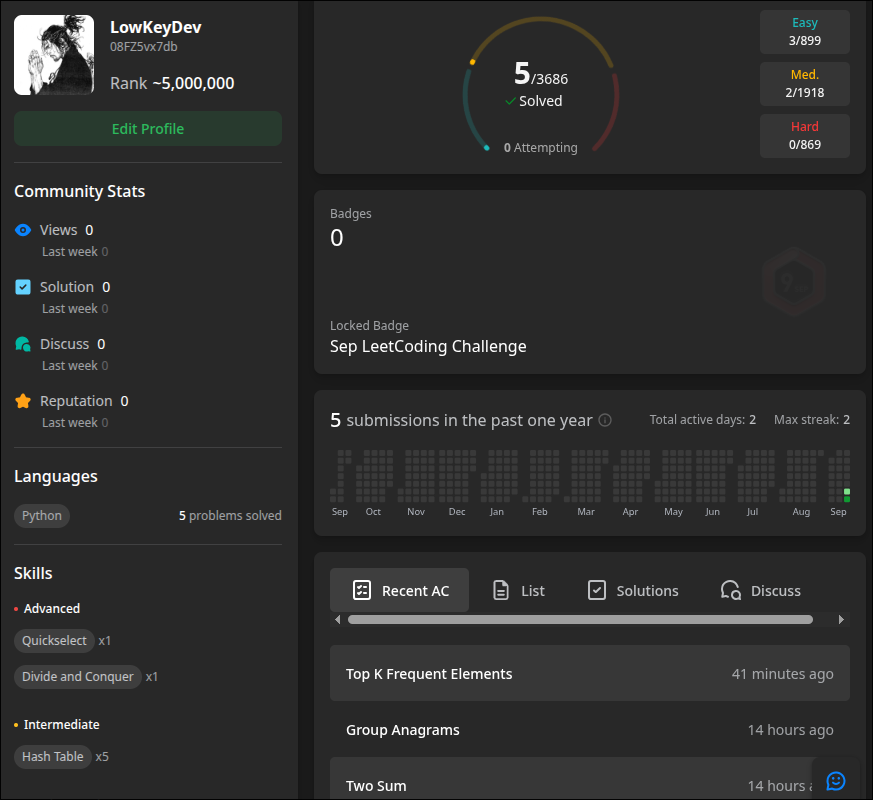Open the Easy 3/899 stats card
The width and height of the screenshot is (873, 800).
805,32
